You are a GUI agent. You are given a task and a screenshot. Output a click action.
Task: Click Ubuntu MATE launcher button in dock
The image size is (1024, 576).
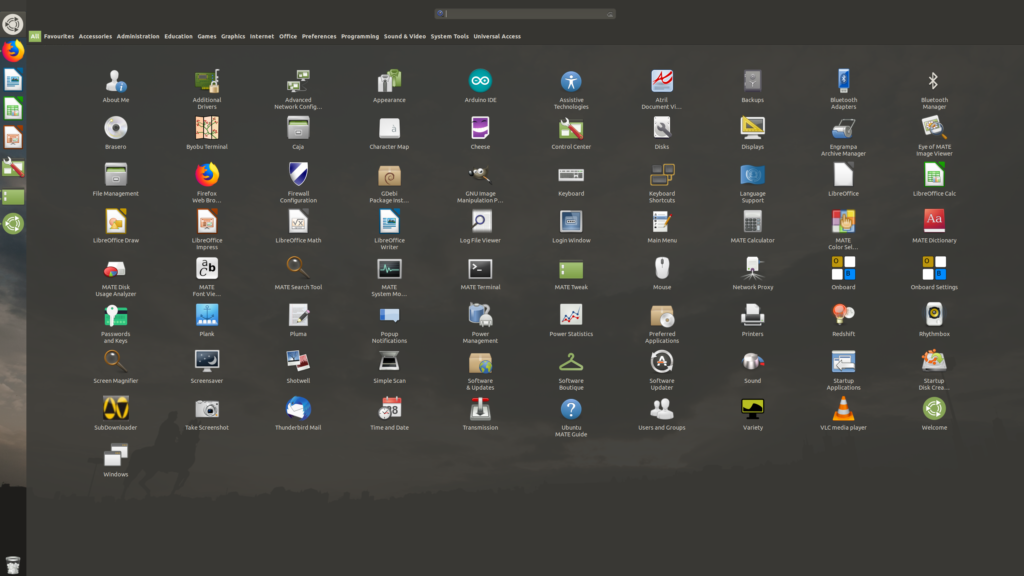click(x=12, y=24)
